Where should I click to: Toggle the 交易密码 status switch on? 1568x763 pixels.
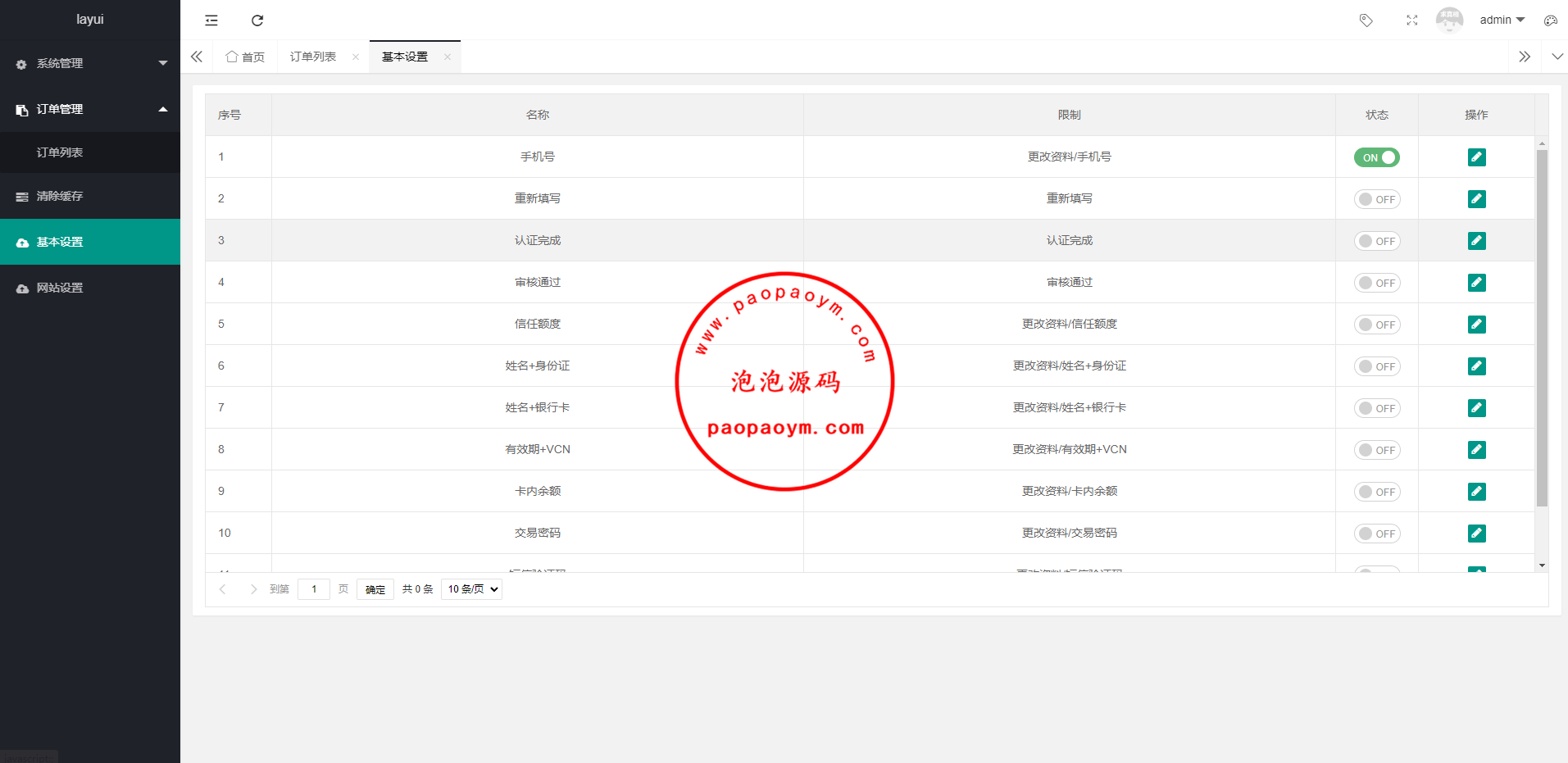1377,534
